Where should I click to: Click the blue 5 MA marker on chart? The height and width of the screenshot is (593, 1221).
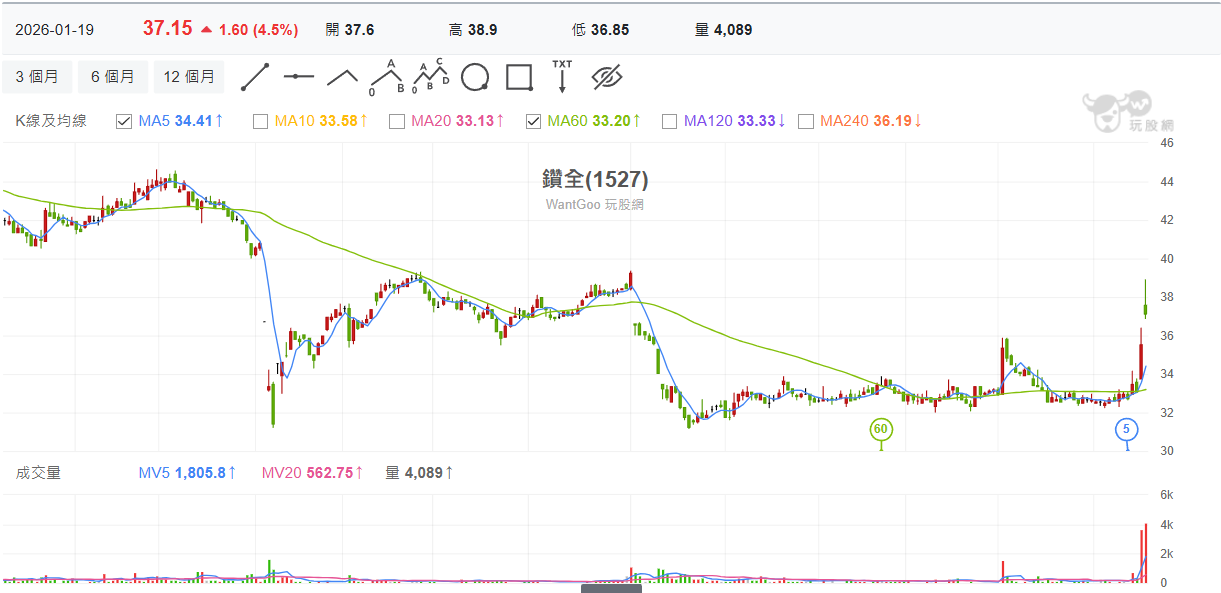(1127, 429)
